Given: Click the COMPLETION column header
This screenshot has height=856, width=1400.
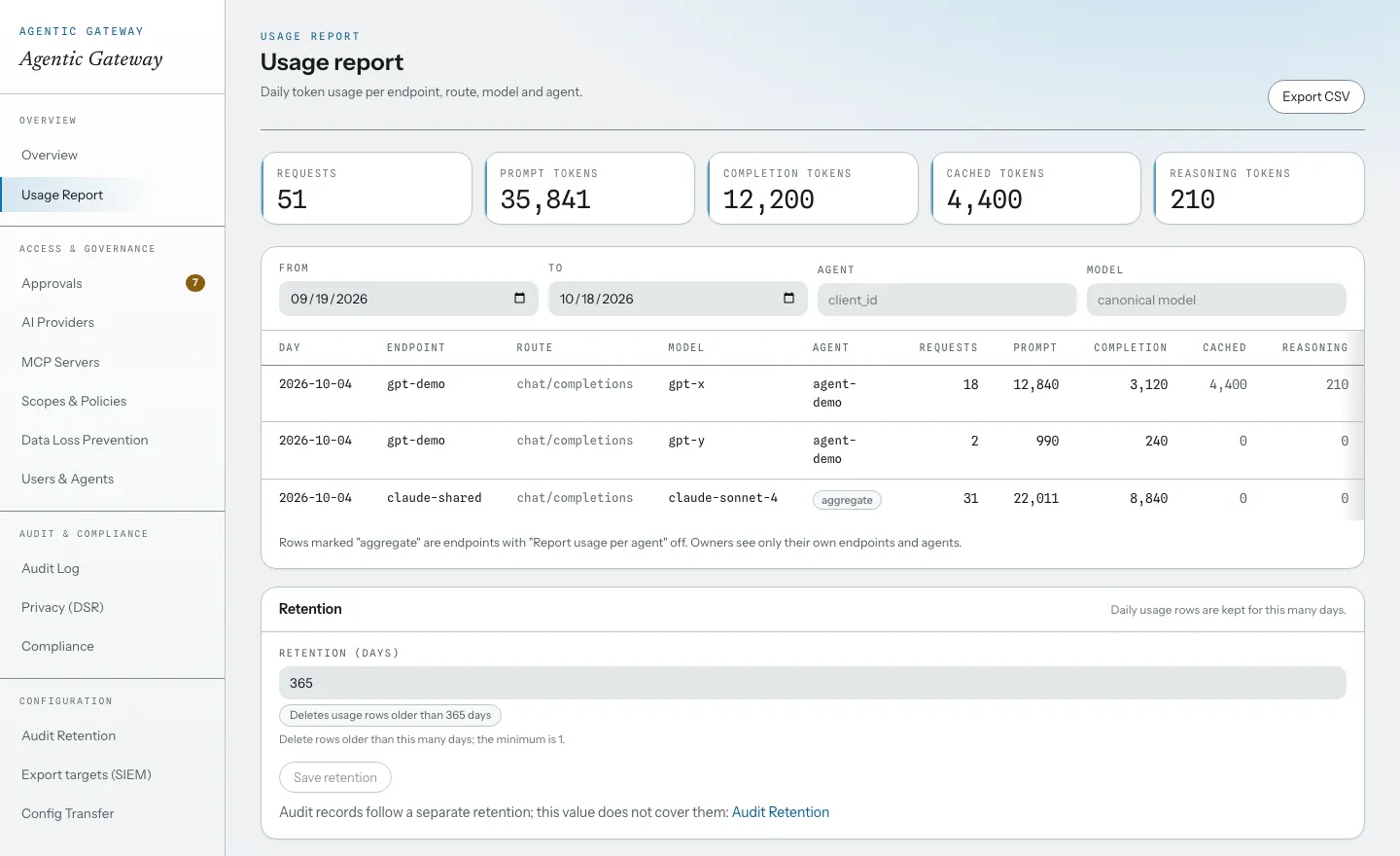Looking at the screenshot, I should 1131,347.
